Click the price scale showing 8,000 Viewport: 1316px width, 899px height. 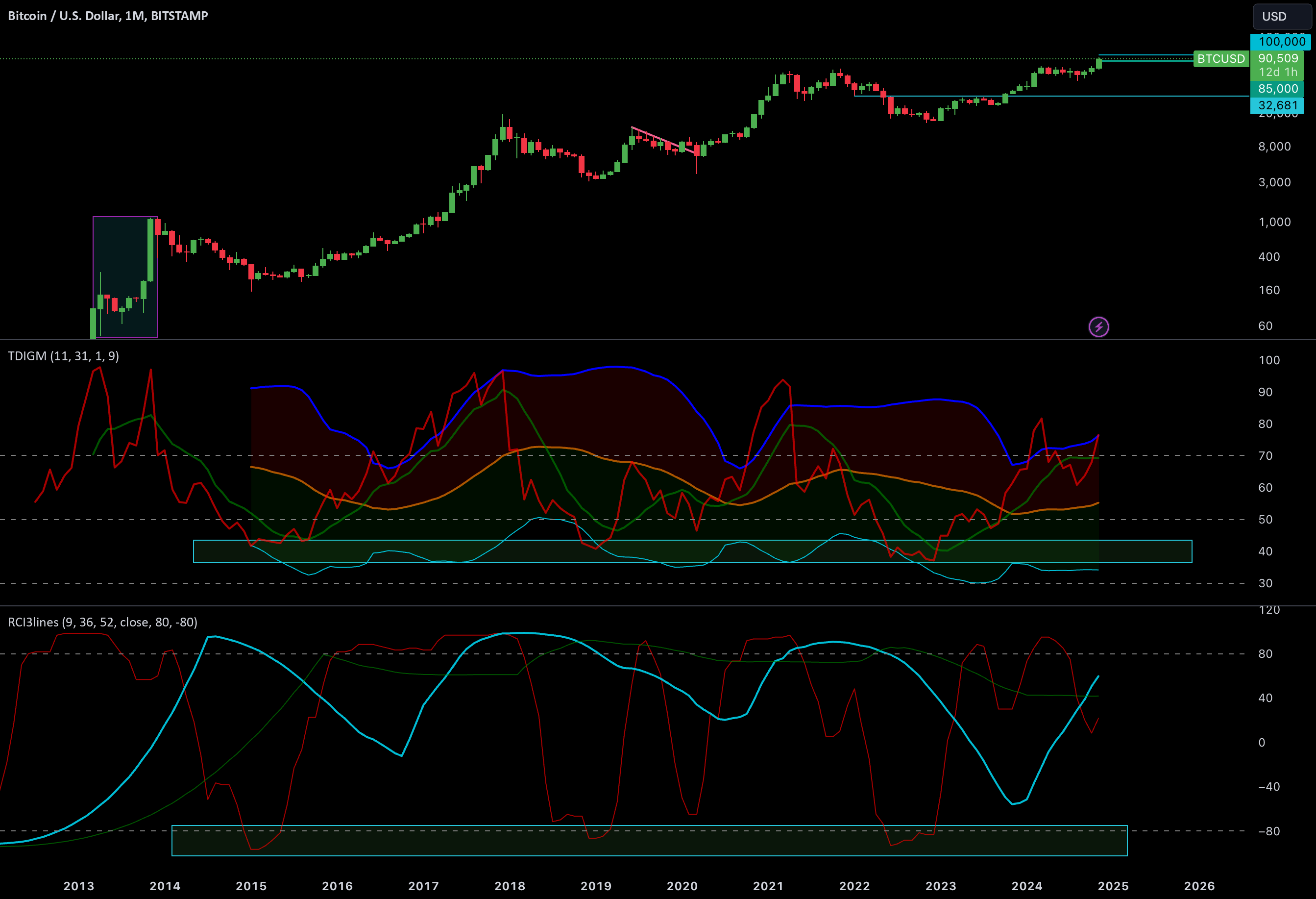(x=1275, y=147)
